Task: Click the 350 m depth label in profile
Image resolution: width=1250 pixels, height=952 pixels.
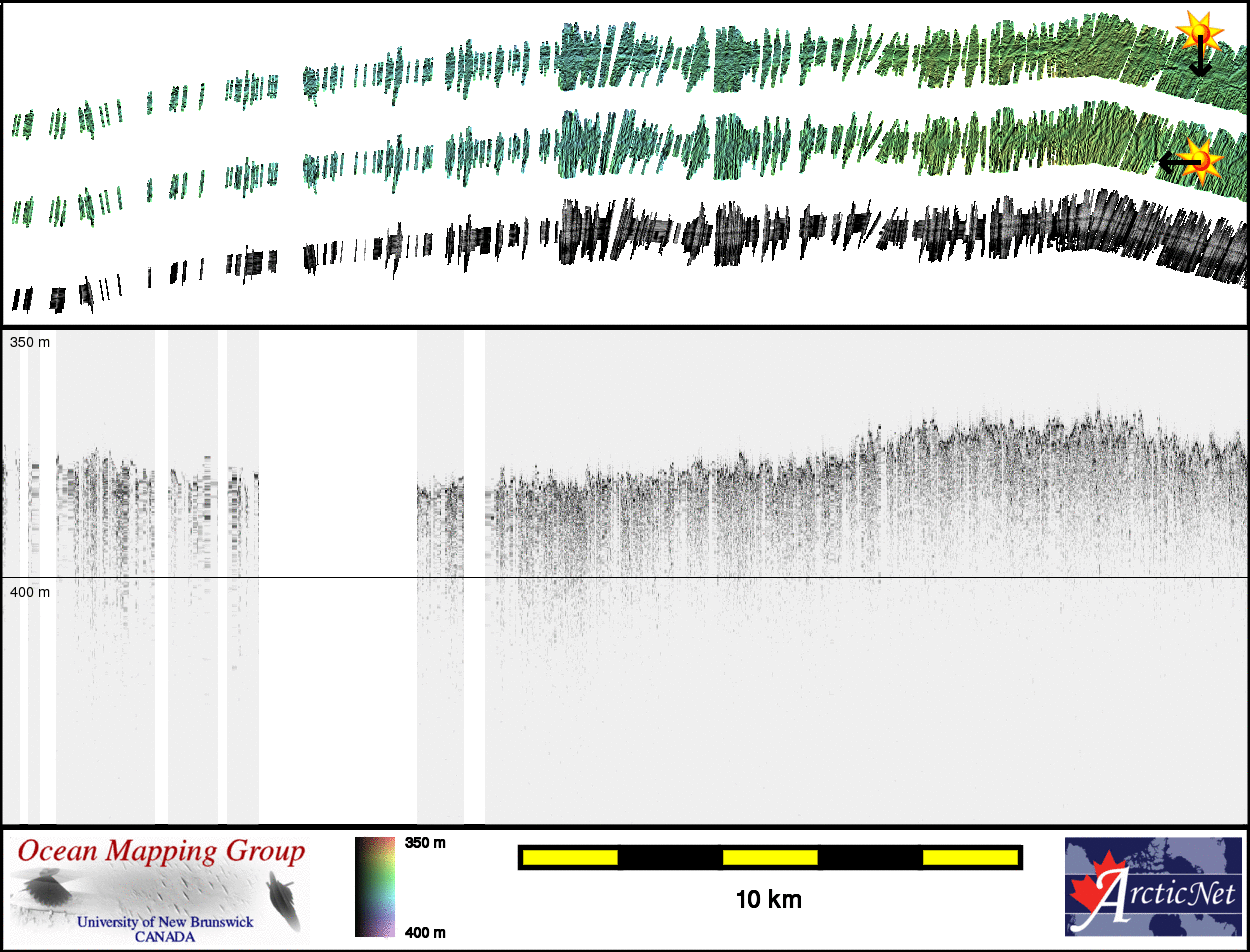Action: [29, 343]
